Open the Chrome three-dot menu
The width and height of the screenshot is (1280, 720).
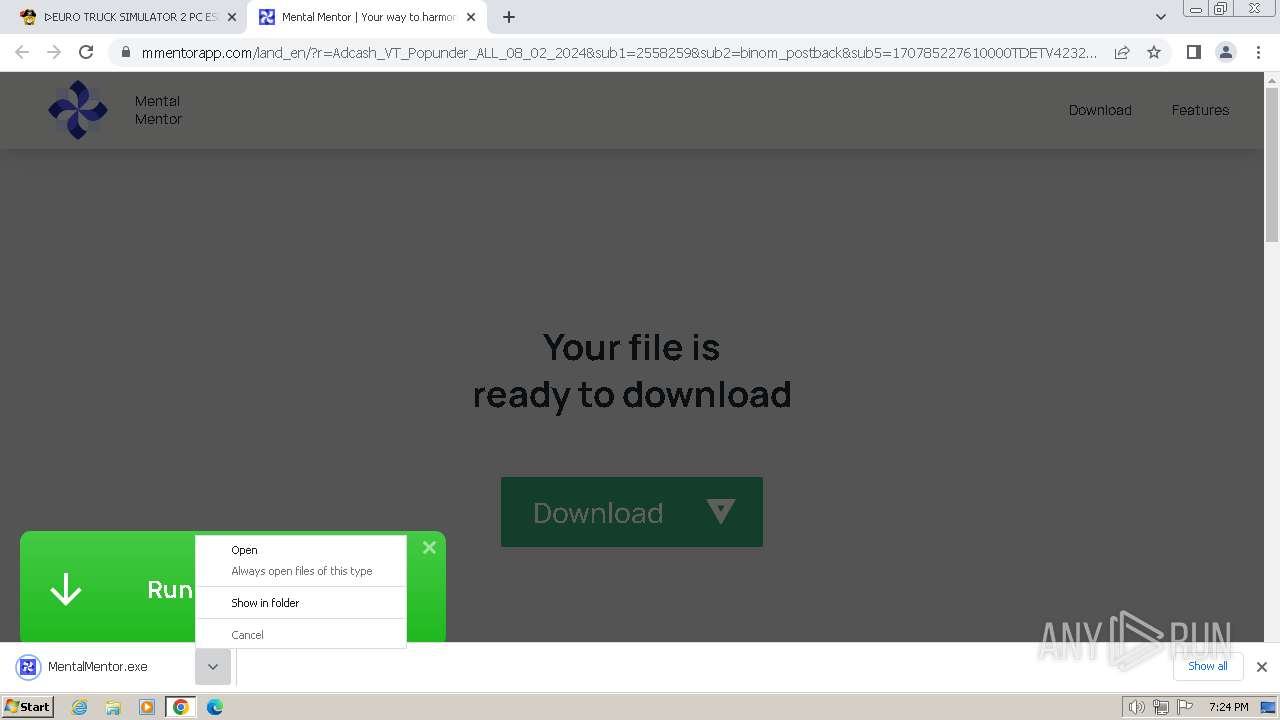pyautogui.click(x=1258, y=52)
